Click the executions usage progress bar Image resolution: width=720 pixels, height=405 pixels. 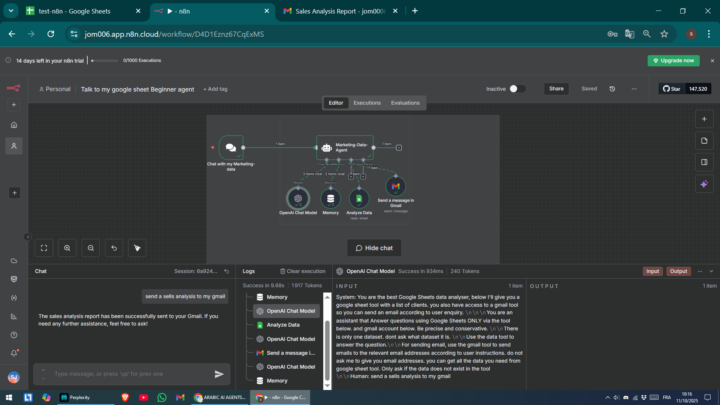(104, 61)
